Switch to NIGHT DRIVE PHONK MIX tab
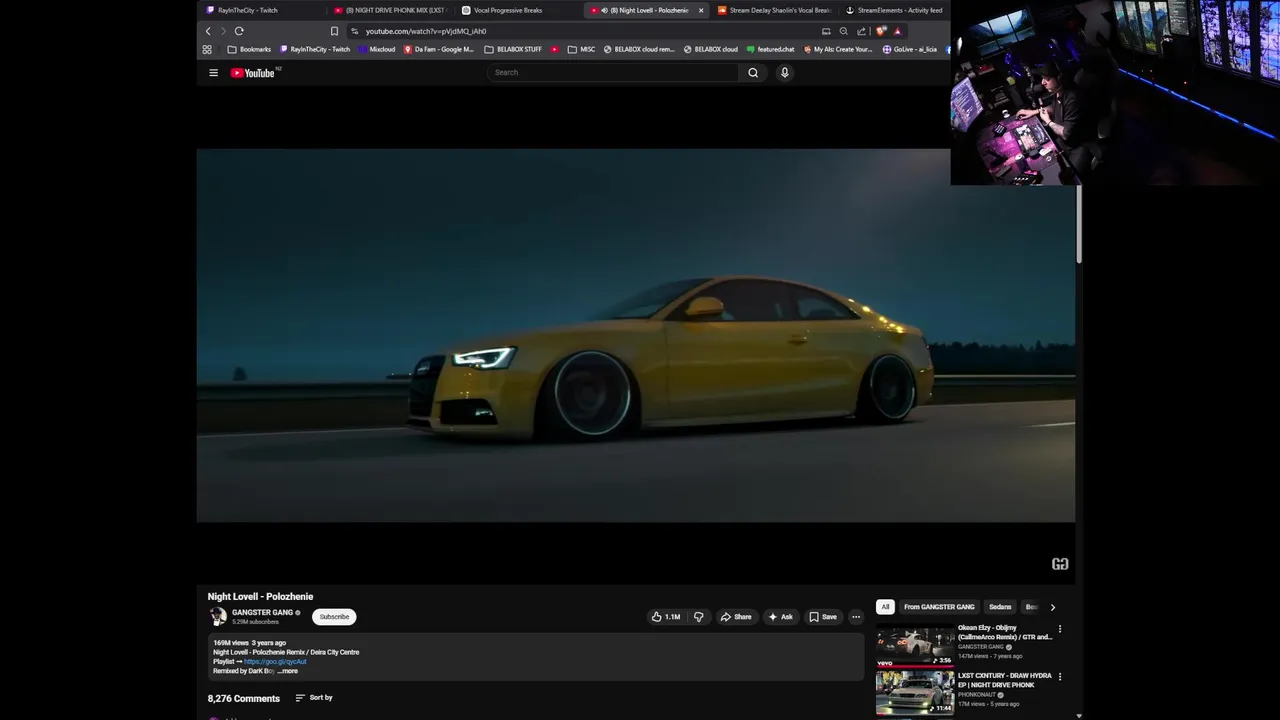Image resolution: width=1280 pixels, height=720 pixels. coord(393,10)
